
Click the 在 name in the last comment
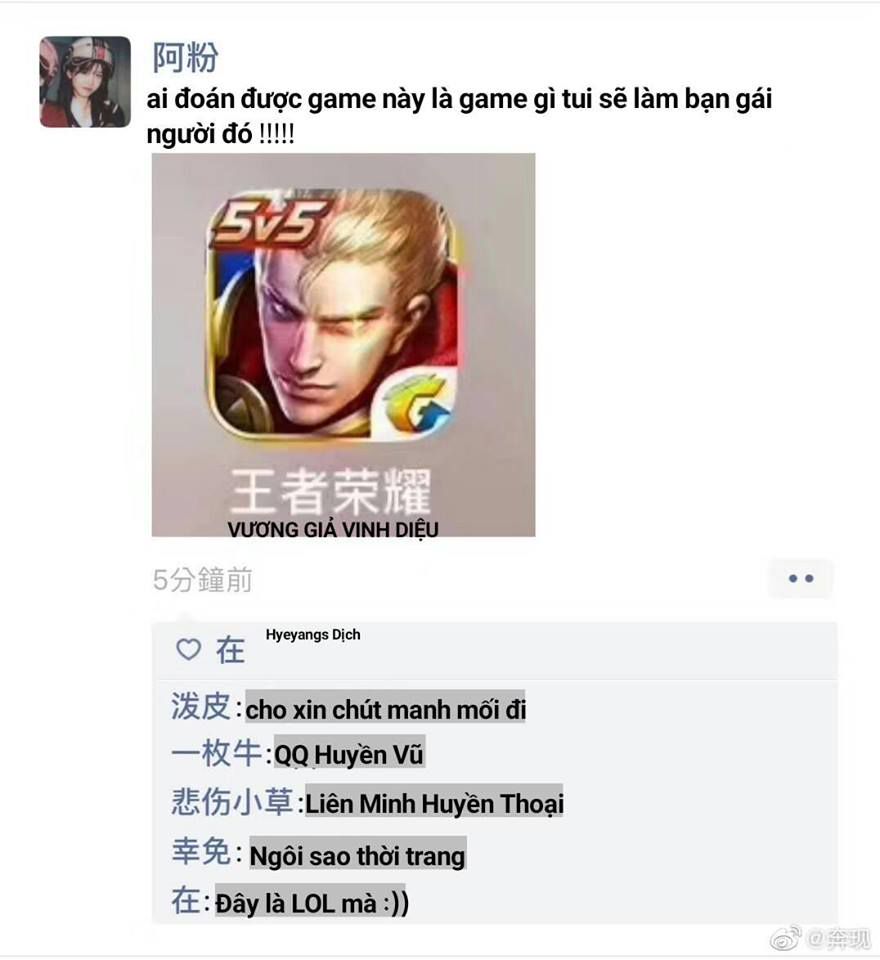click(185, 901)
